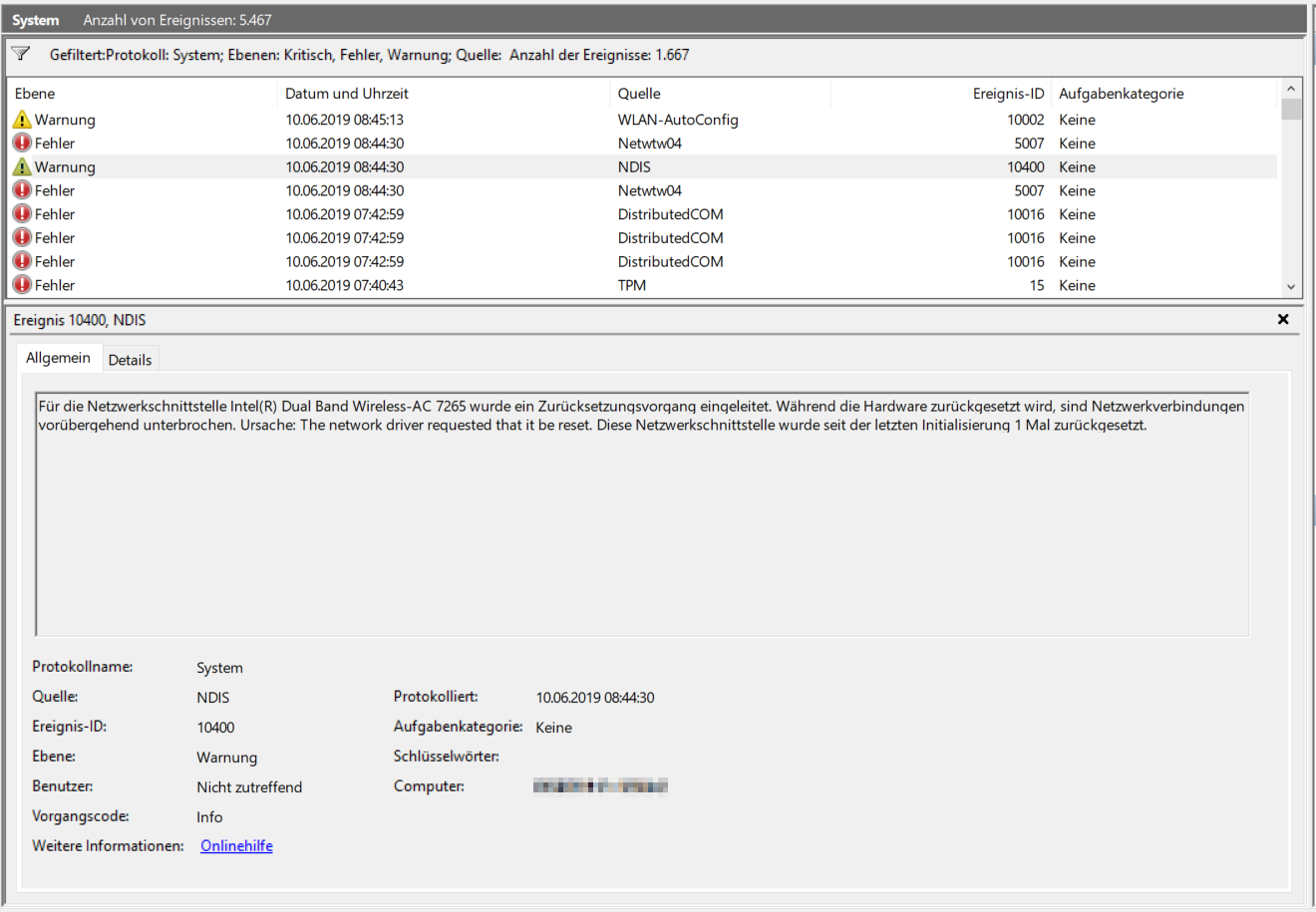
Task: Click inside the event description text box
Action: click(x=642, y=513)
